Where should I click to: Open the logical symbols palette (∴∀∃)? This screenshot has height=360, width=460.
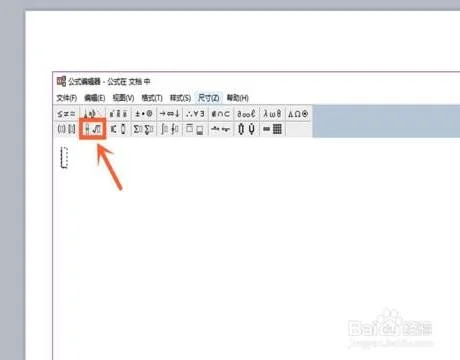[195, 114]
